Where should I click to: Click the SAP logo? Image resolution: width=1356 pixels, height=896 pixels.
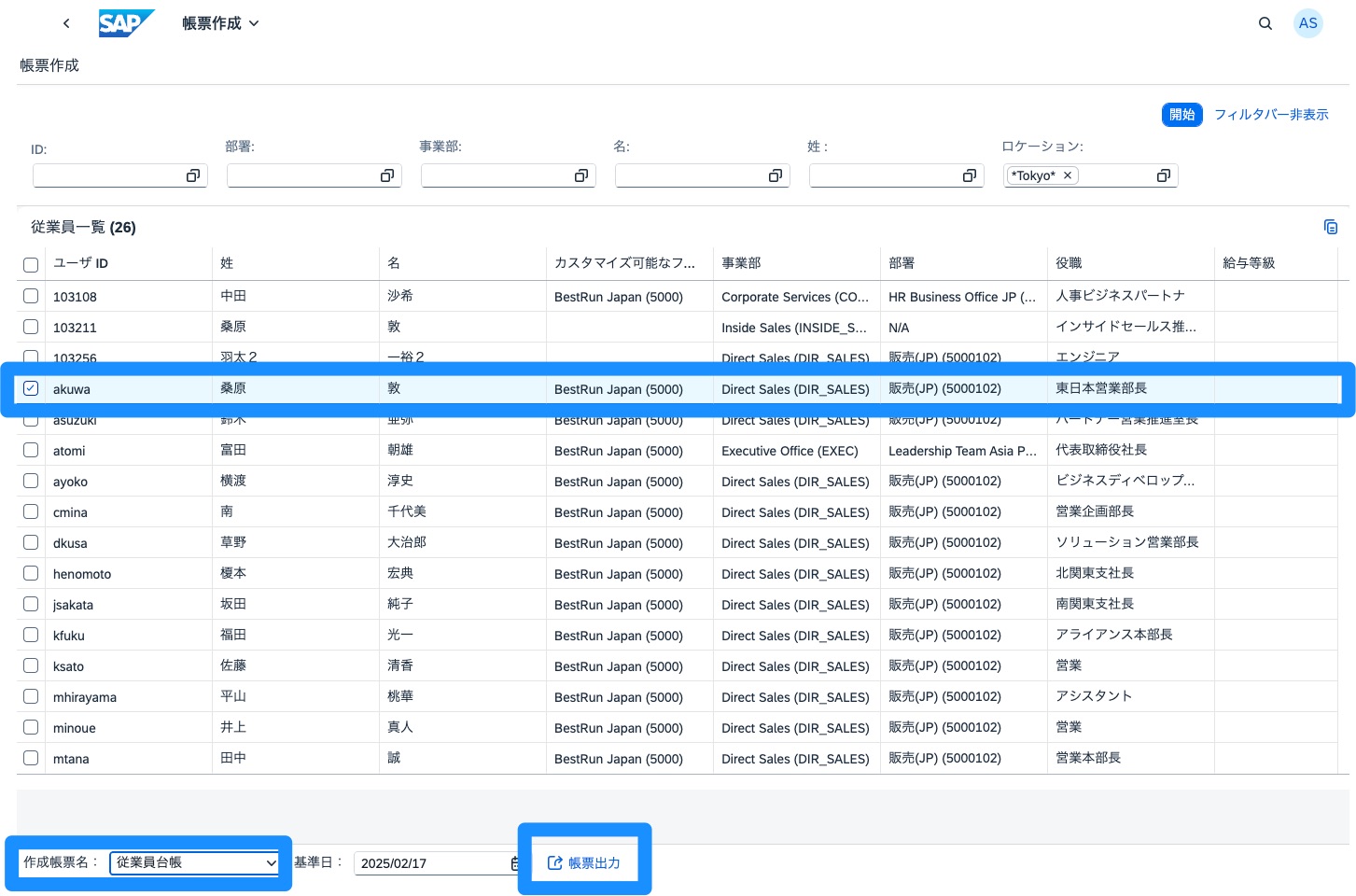126,23
